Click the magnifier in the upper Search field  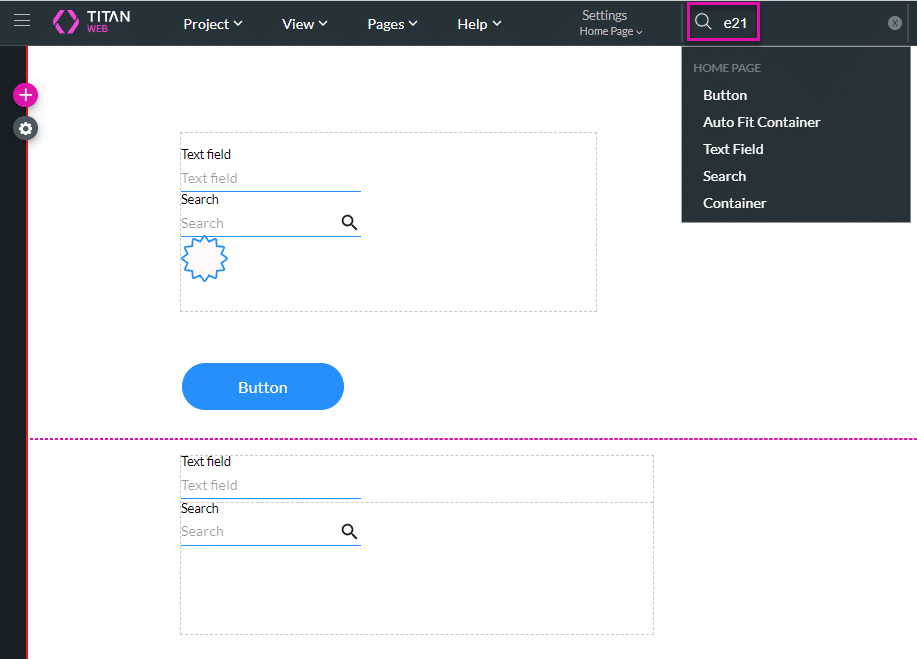(349, 223)
